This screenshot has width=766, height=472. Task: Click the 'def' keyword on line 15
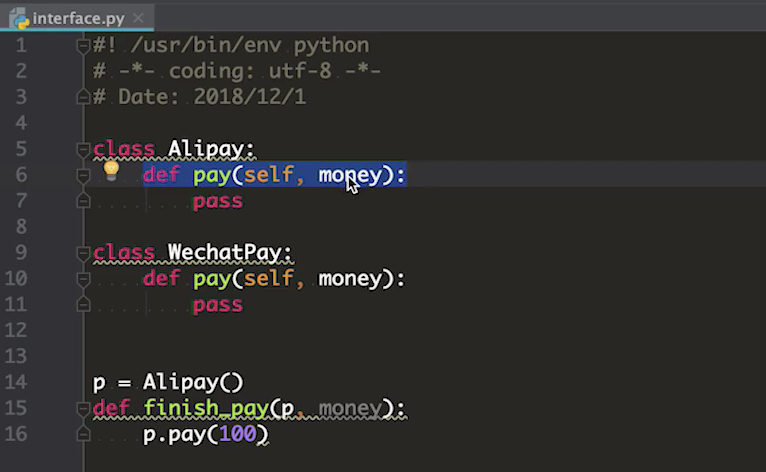tap(111, 408)
